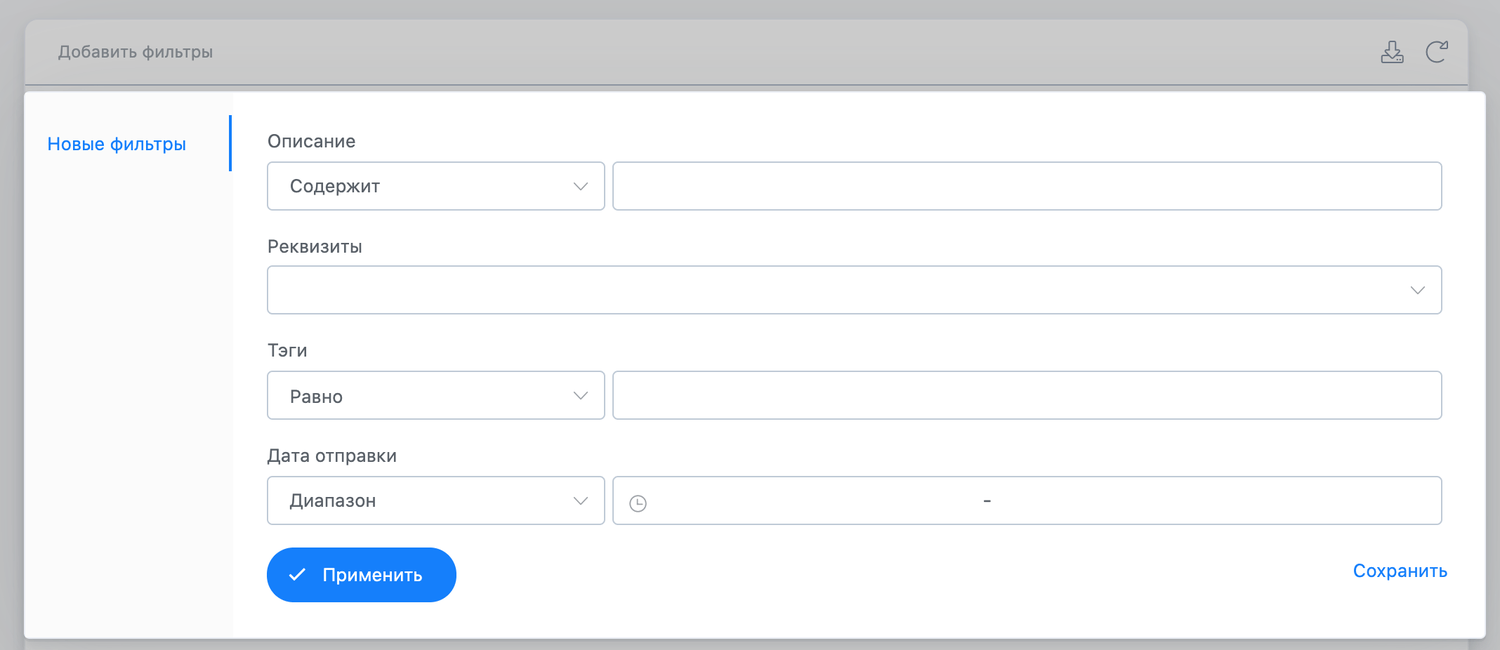Click the chevron arrow of Диапазон dropdown
1500x650 pixels.
(580, 501)
